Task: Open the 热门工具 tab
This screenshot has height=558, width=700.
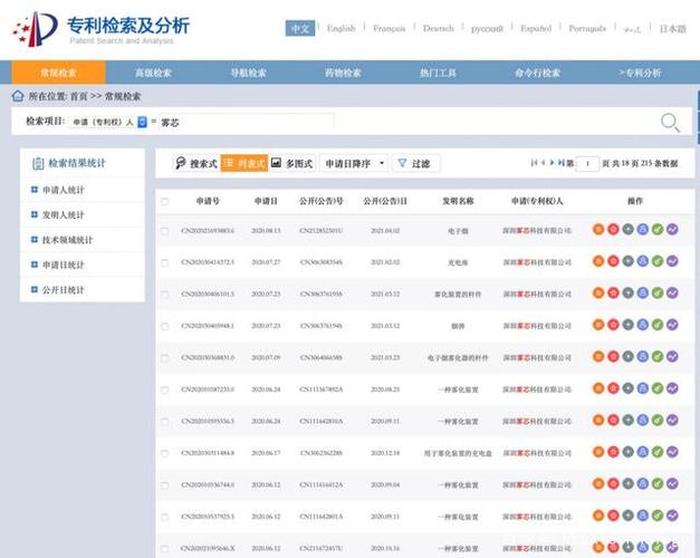Action: [x=438, y=73]
